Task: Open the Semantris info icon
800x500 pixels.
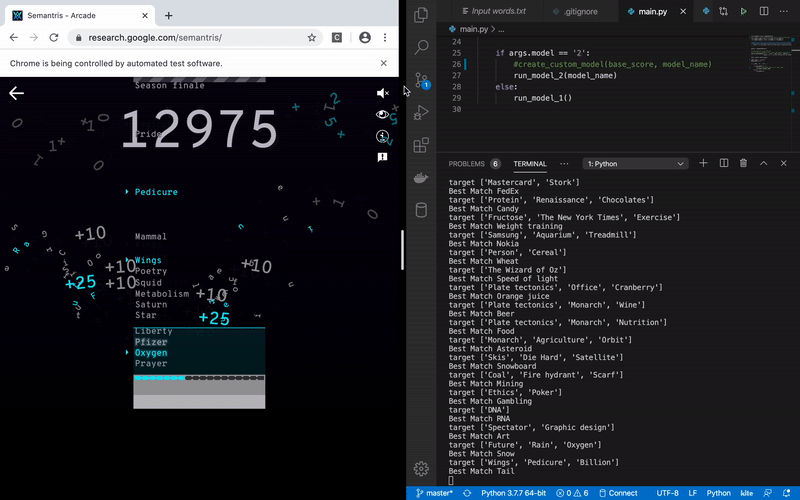Action: pos(382,136)
